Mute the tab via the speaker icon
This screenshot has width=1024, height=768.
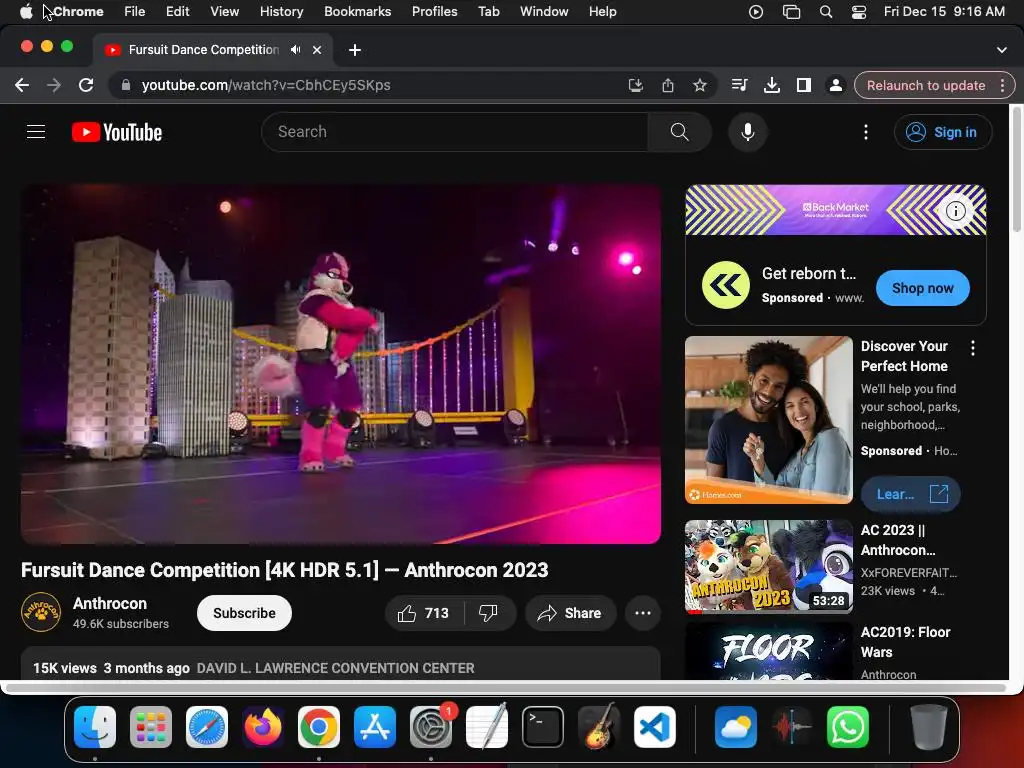[x=296, y=50]
